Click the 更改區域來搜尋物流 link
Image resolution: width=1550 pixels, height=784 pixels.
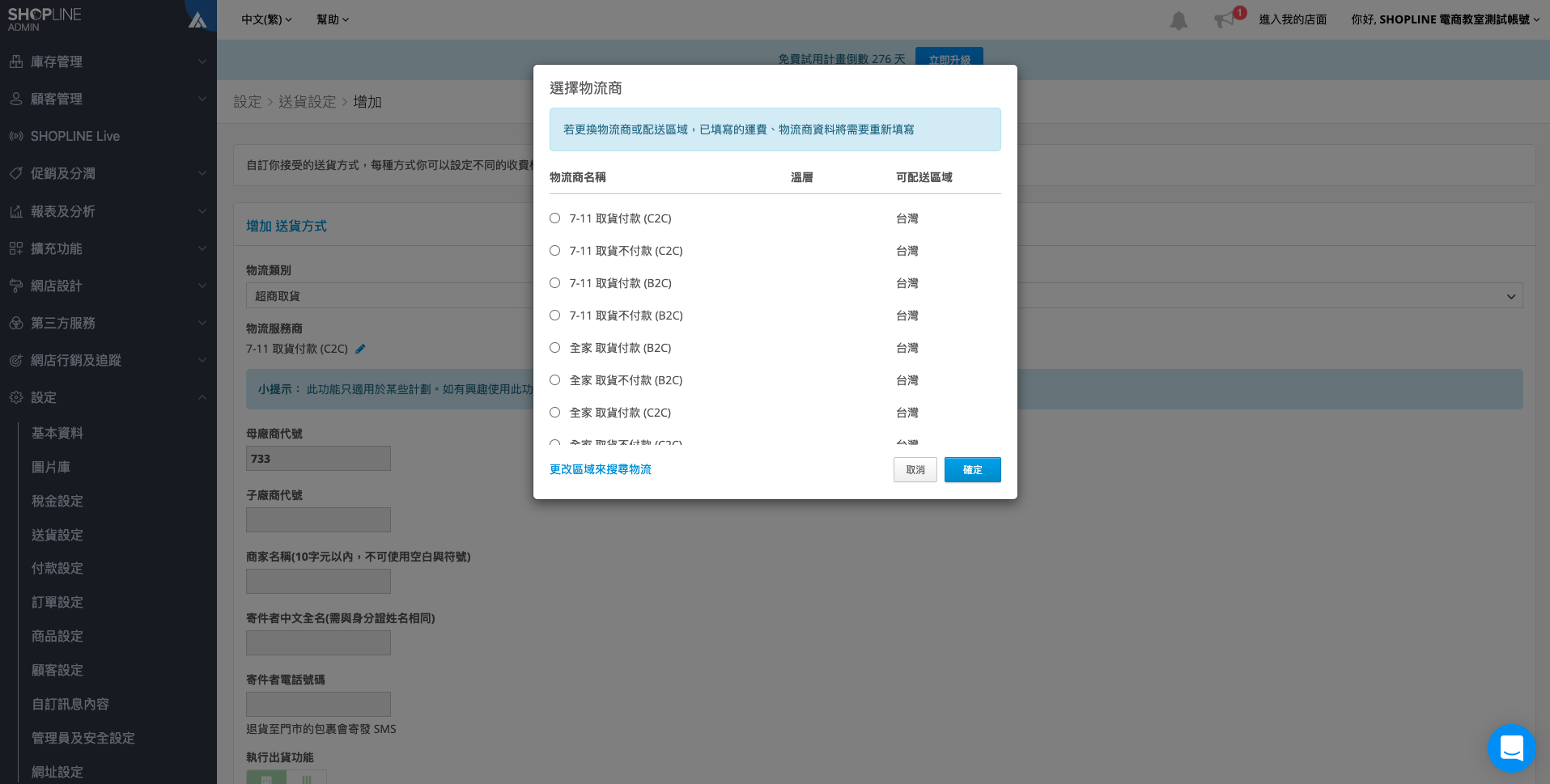click(601, 469)
